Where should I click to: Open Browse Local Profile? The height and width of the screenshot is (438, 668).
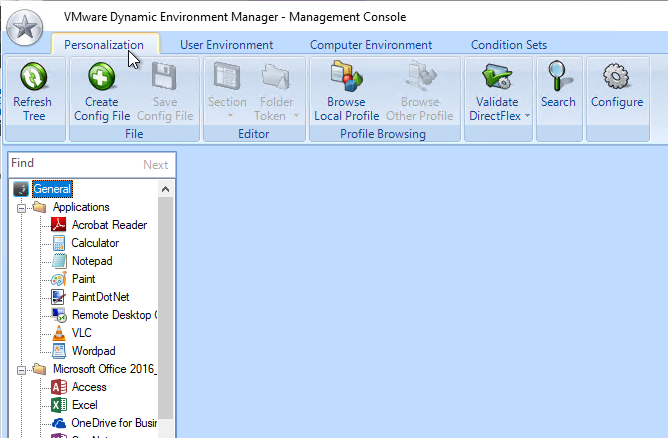coord(346,78)
